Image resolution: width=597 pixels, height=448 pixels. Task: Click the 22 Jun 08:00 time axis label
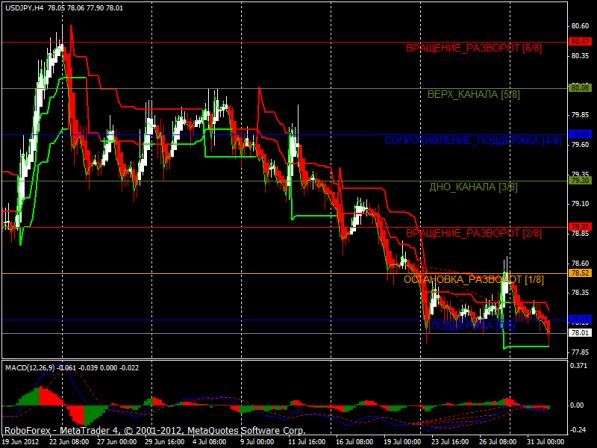point(69,442)
